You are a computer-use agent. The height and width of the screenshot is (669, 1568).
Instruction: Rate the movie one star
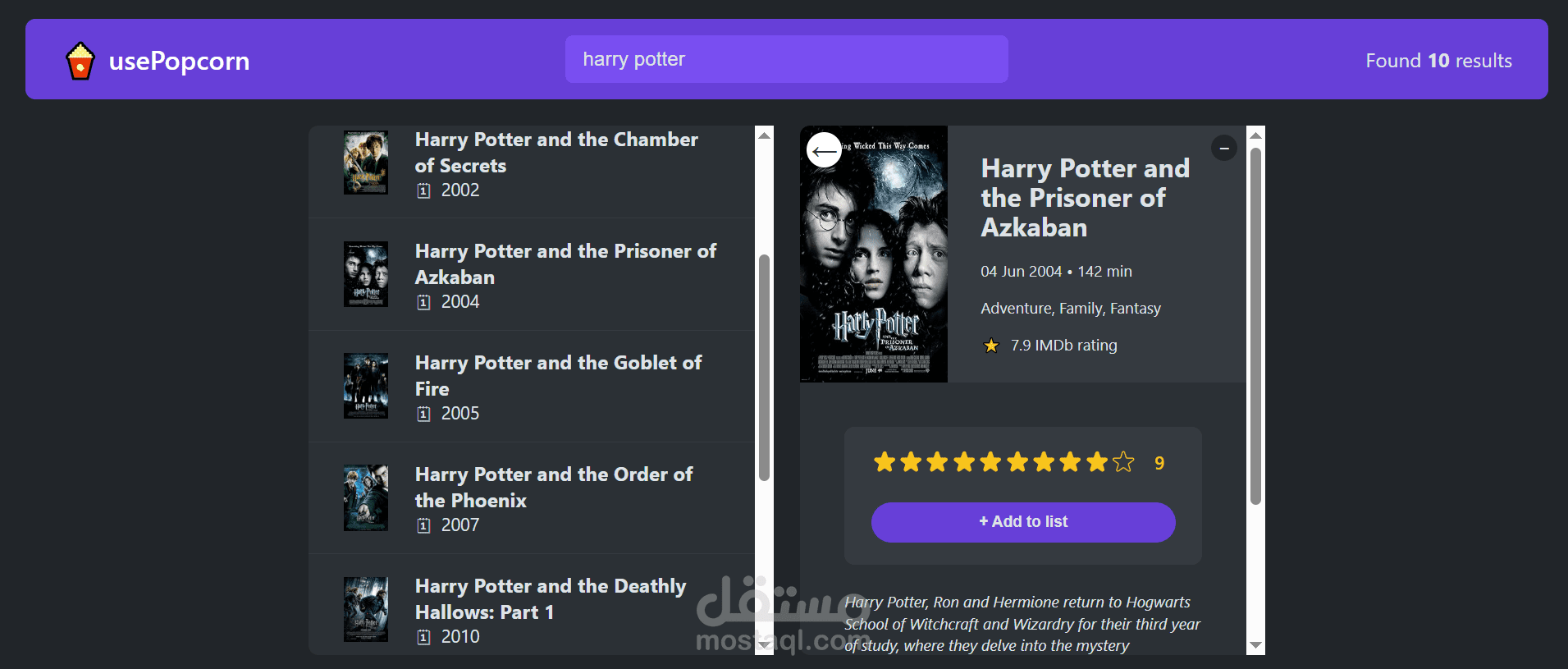[884, 462]
